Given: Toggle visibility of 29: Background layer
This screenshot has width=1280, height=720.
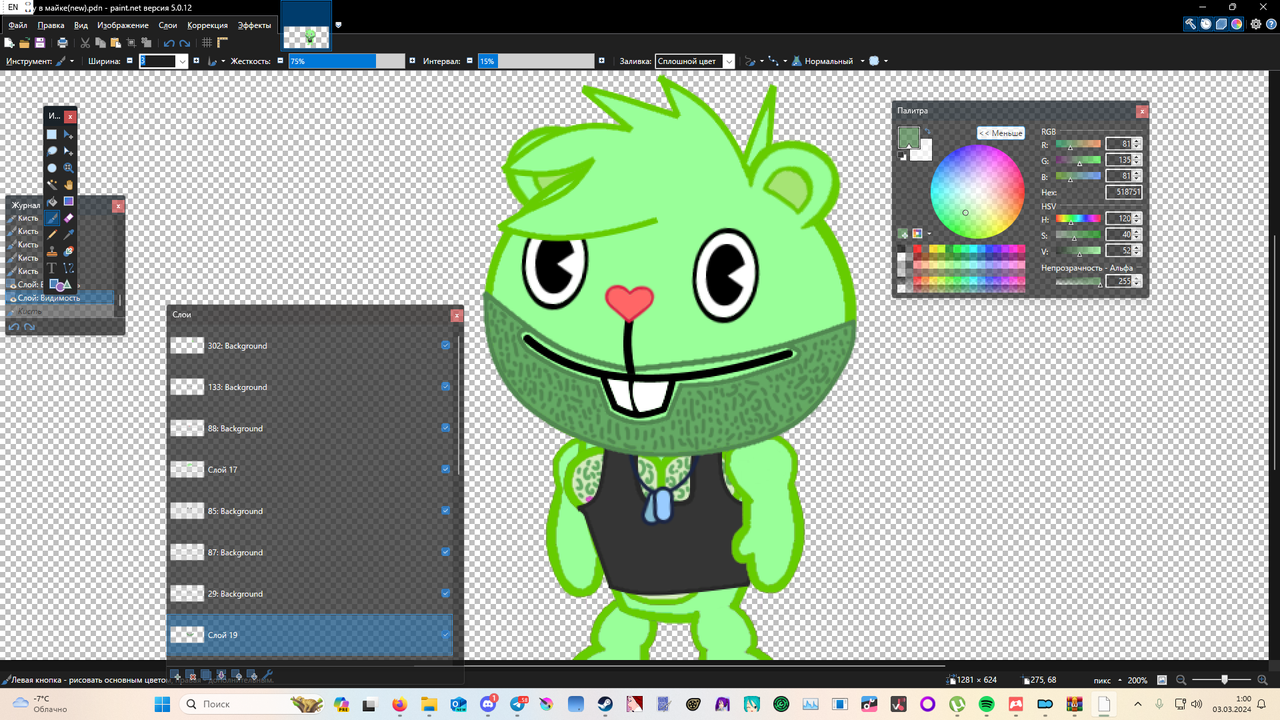Looking at the screenshot, I should click(x=445, y=593).
